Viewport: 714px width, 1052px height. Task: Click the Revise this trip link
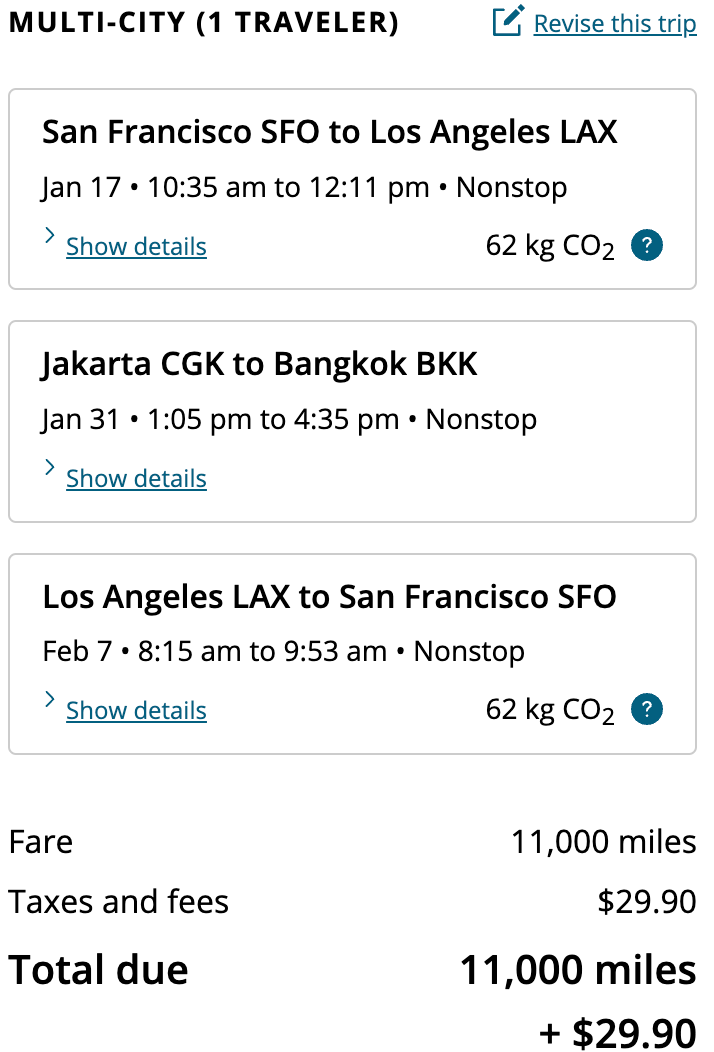tap(615, 23)
